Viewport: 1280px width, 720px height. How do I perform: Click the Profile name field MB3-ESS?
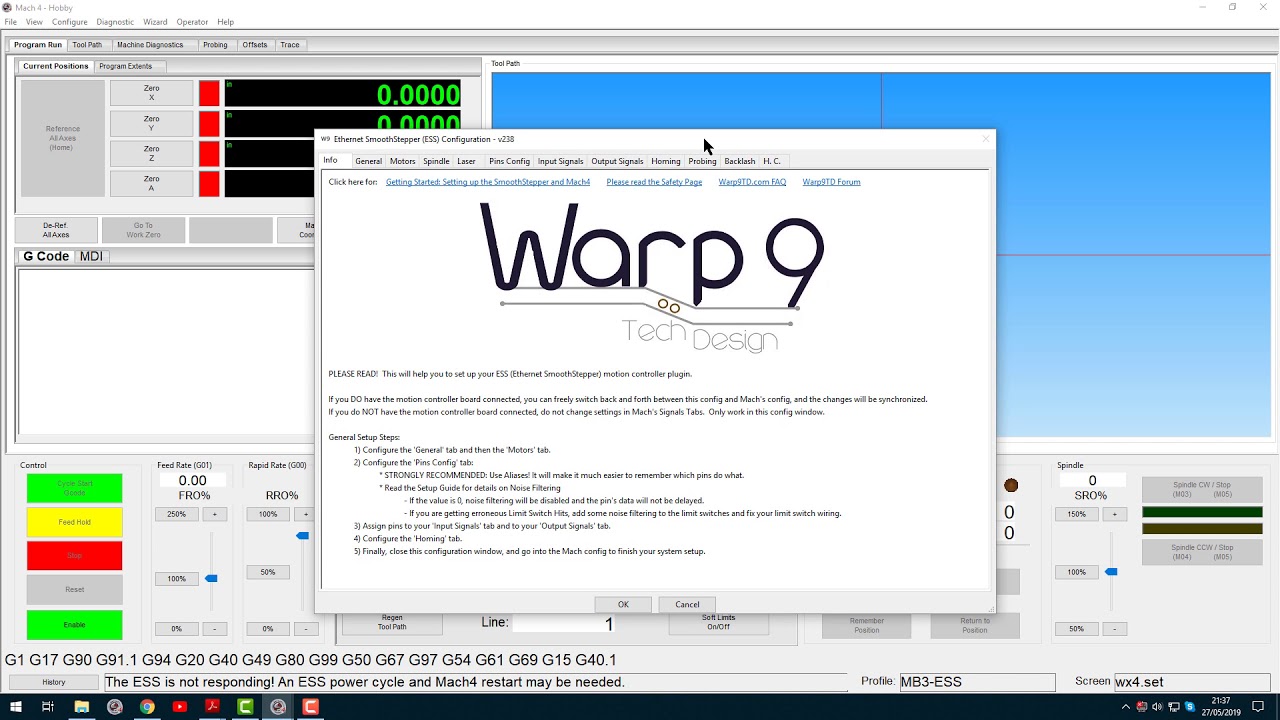click(x=977, y=682)
